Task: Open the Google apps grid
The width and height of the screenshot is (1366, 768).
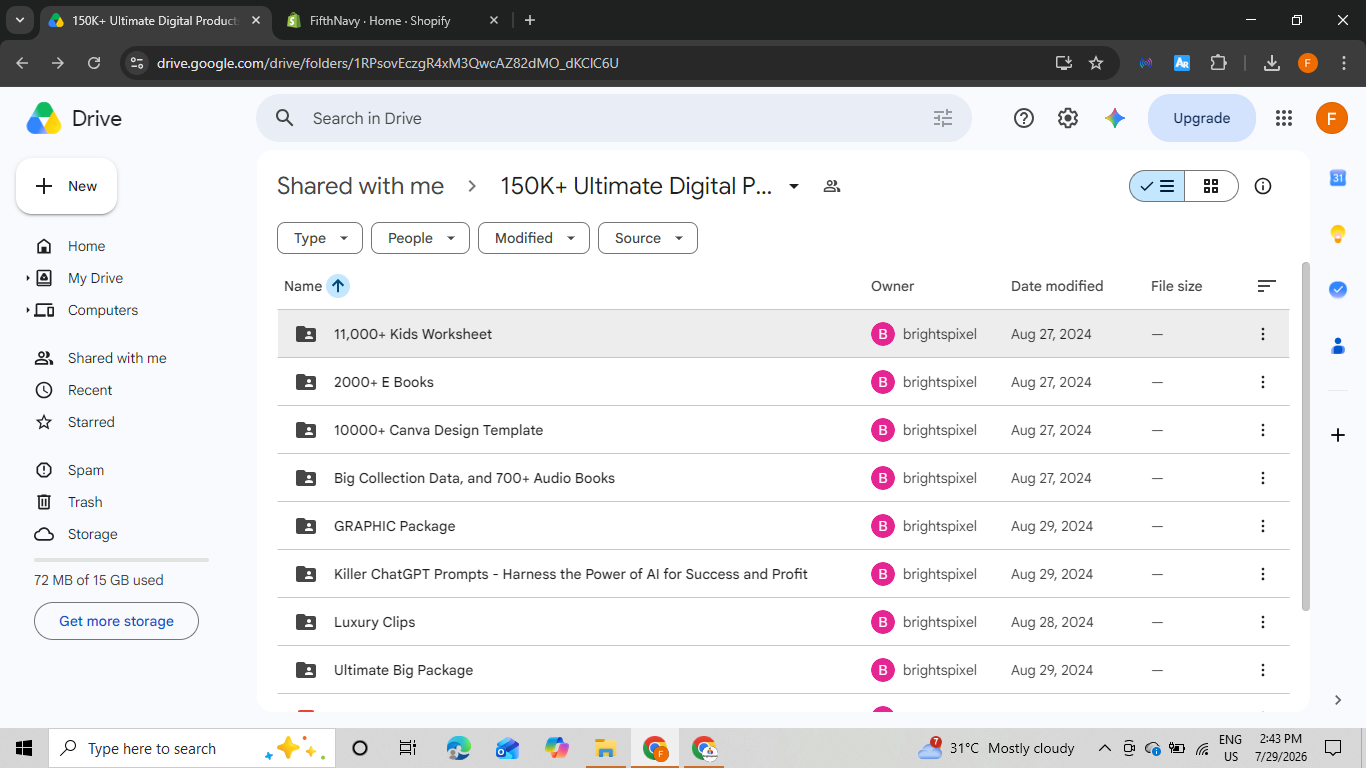Action: pos(1284,118)
